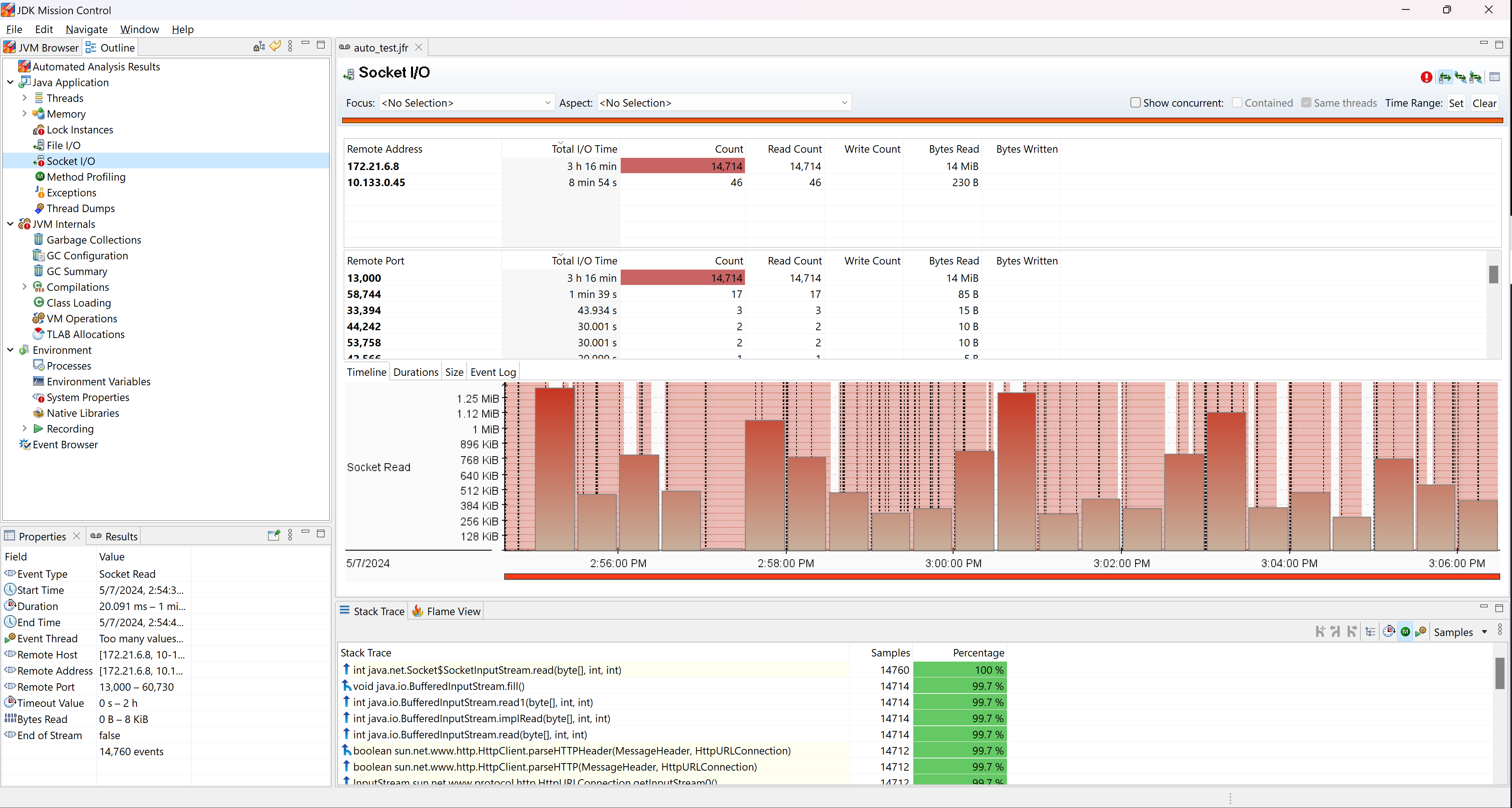Click the Set time range button

(1456, 104)
